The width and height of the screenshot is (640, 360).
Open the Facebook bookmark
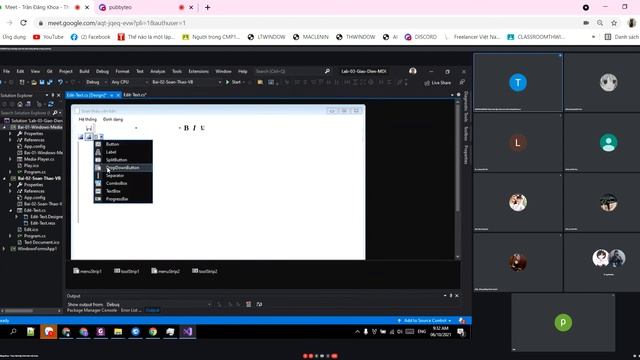(90, 37)
